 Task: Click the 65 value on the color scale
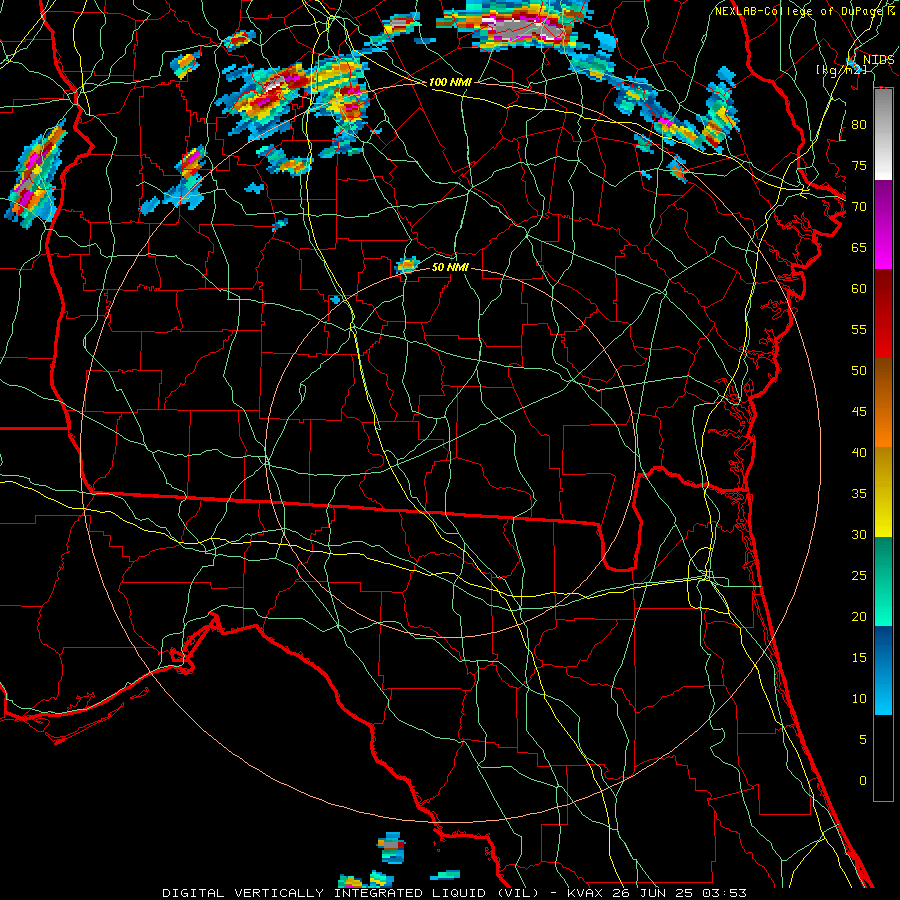point(859,247)
